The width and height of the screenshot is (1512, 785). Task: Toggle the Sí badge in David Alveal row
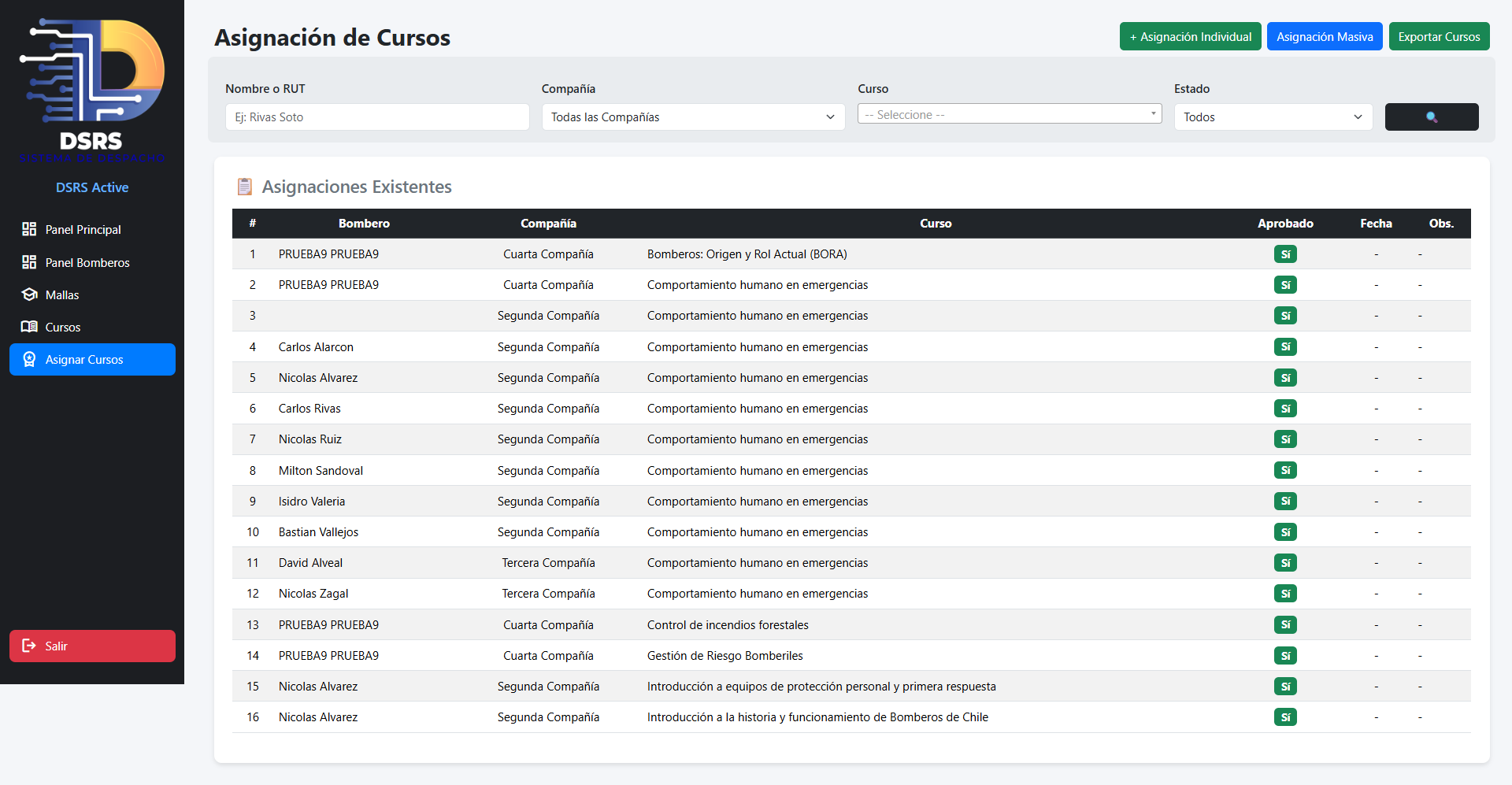pos(1285,563)
